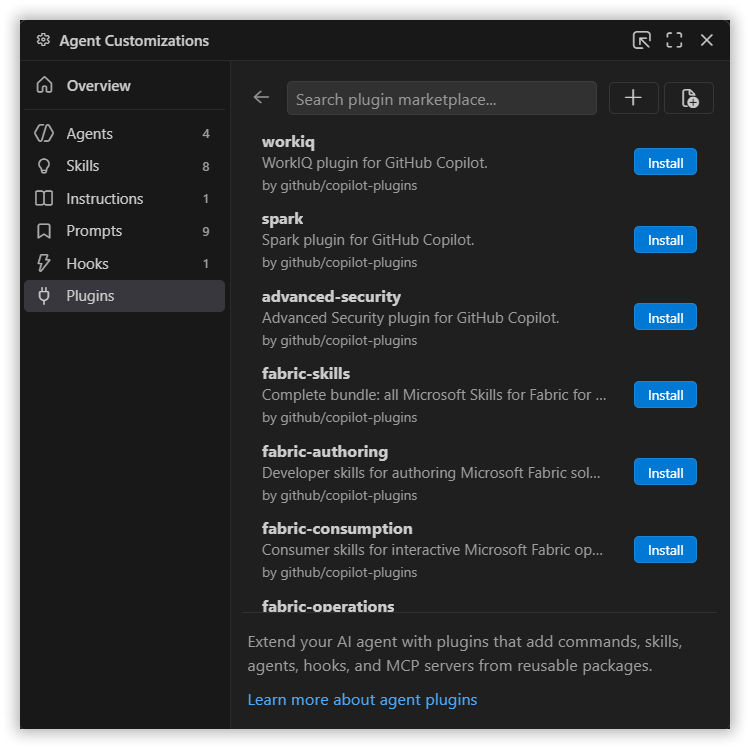This screenshot has height=749, width=750.
Task: Click 'by github/copilot-plugins' under fabric-skills
Action: tap(339, 418)
